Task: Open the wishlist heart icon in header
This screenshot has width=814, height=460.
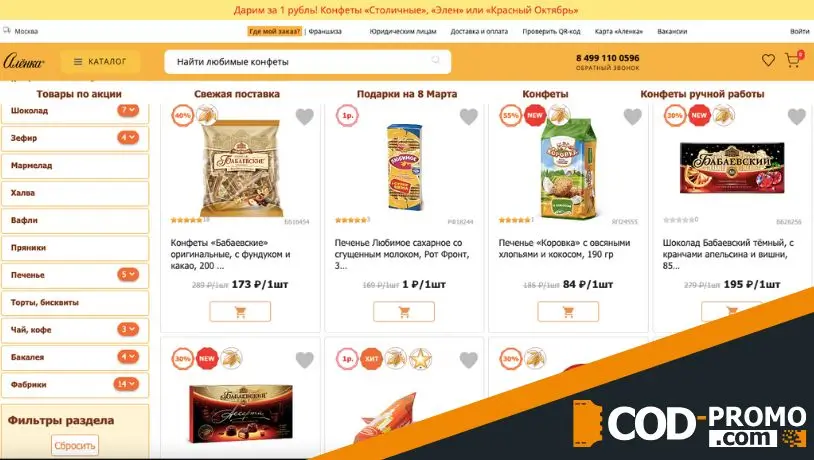Action: point(768,60)
